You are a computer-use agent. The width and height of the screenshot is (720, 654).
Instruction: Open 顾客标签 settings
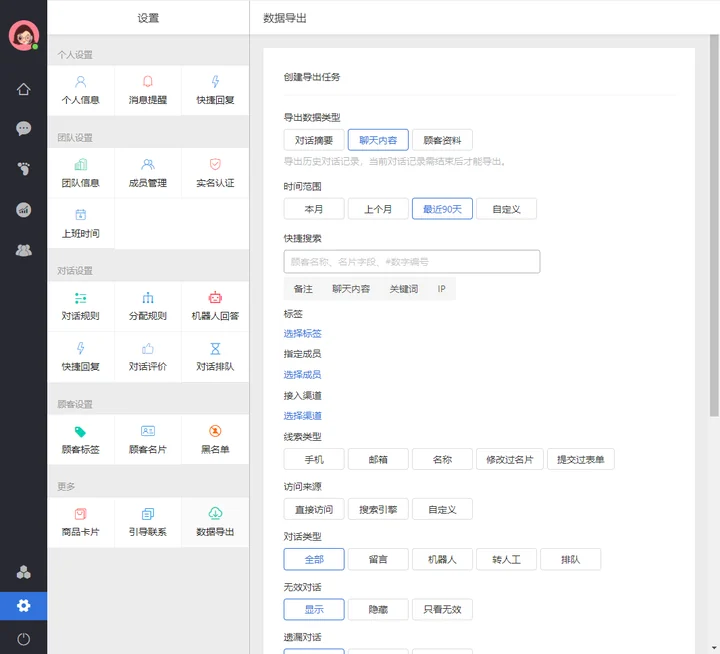(81, 440)
